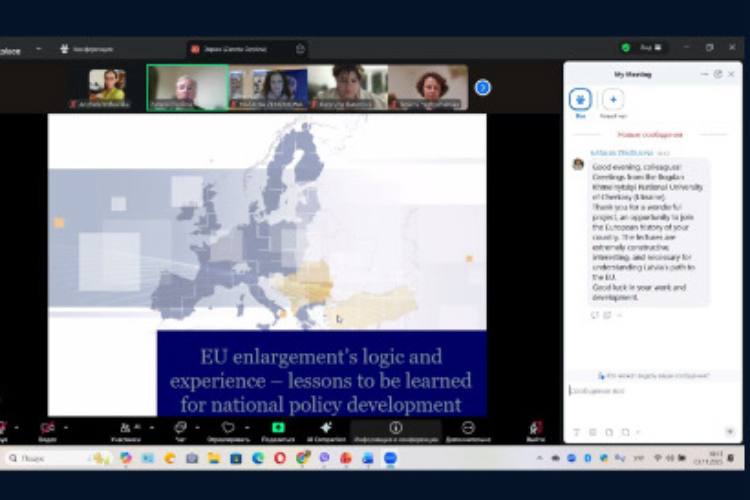Pop out the My Meeting chat panel
This screenshot has height=500, width=750.
tap(717, 74)
